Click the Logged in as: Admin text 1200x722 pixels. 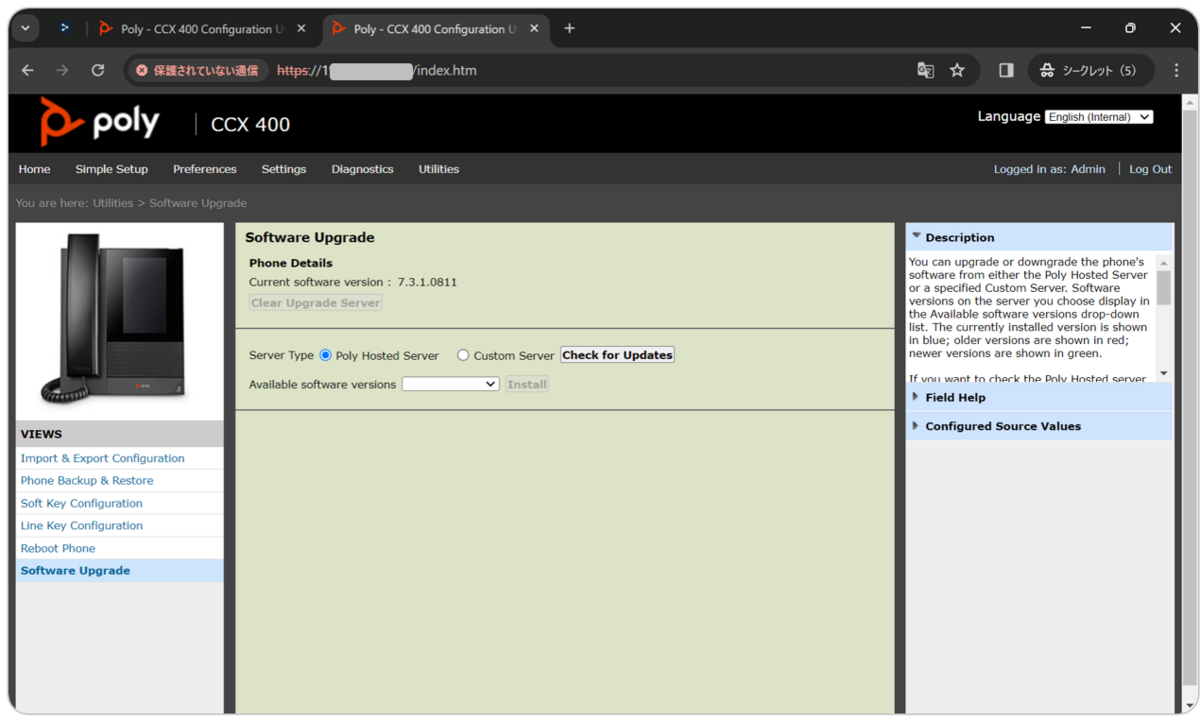1049,169
